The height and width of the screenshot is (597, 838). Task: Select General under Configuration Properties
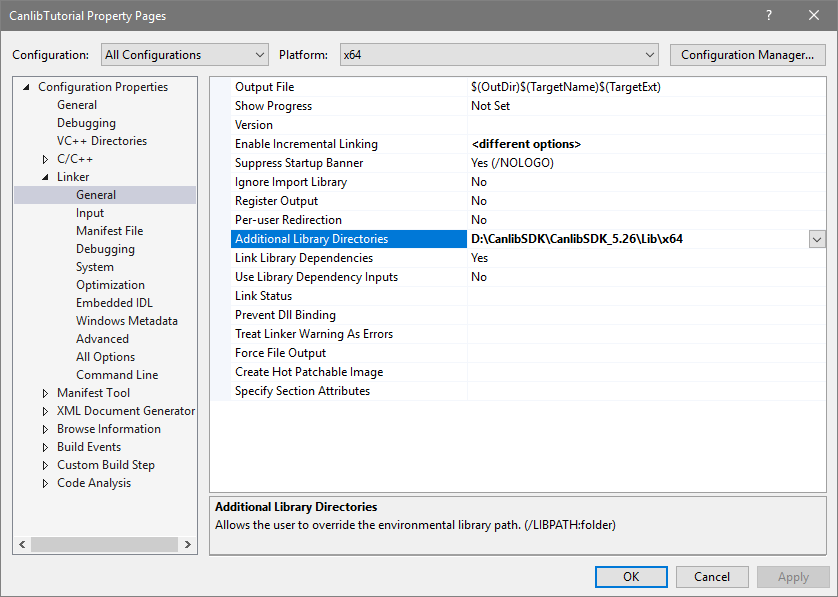77,105
